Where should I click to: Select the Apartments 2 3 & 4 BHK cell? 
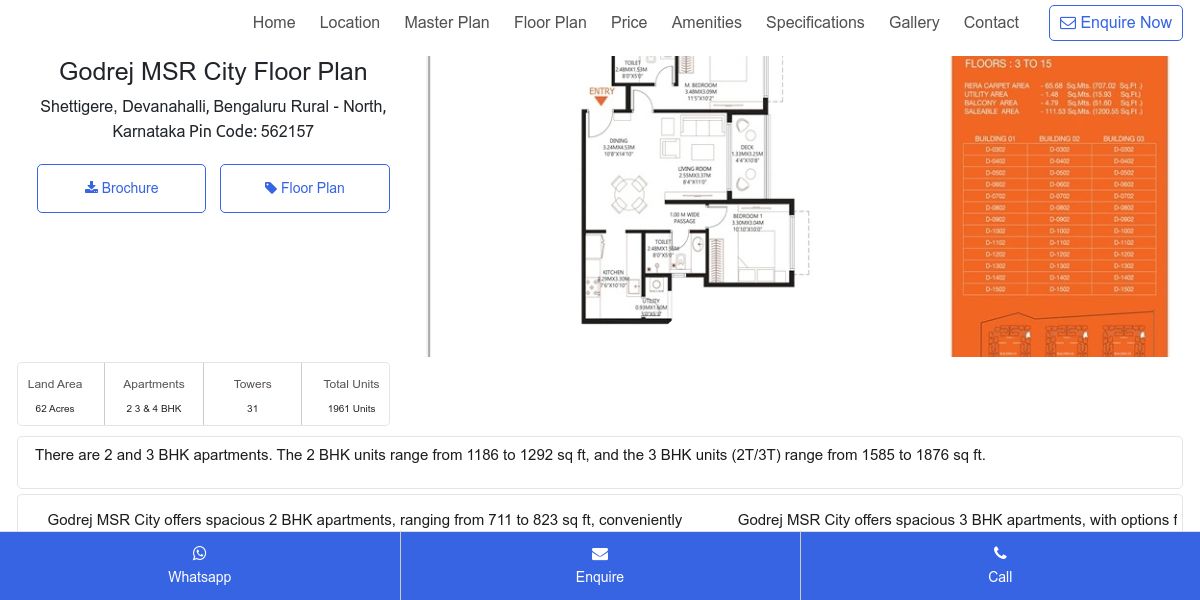click(x=154, y=395)
